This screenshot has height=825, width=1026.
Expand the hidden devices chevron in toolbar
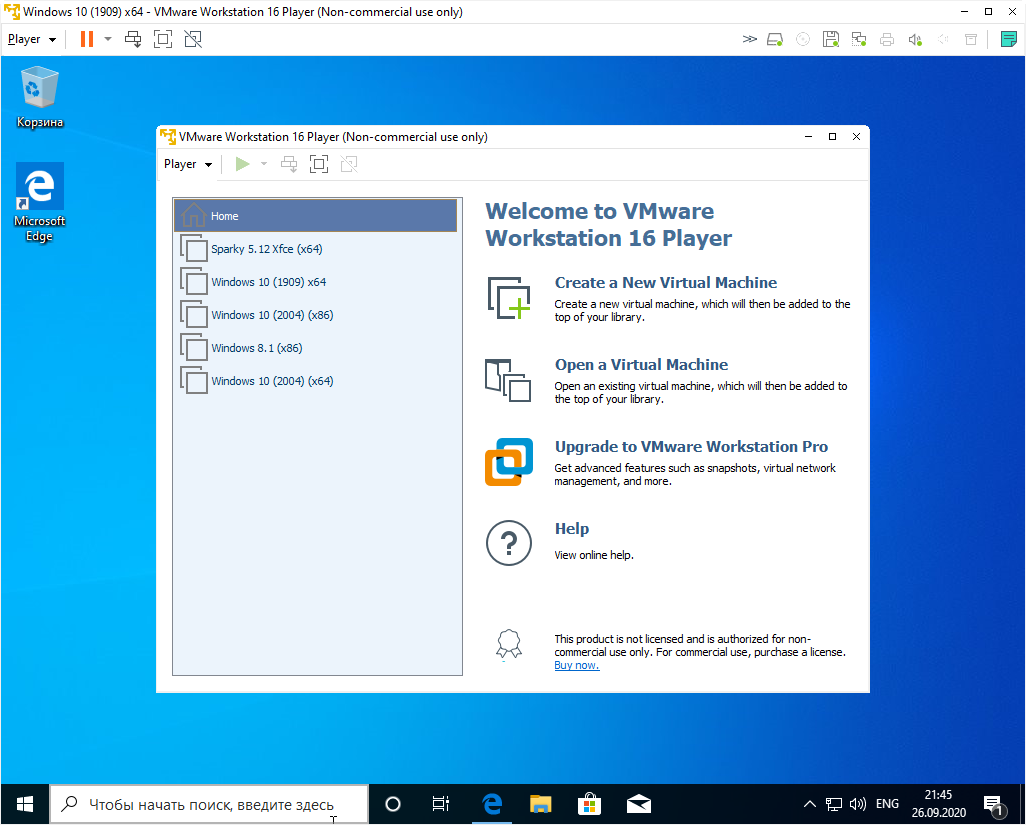749,39
